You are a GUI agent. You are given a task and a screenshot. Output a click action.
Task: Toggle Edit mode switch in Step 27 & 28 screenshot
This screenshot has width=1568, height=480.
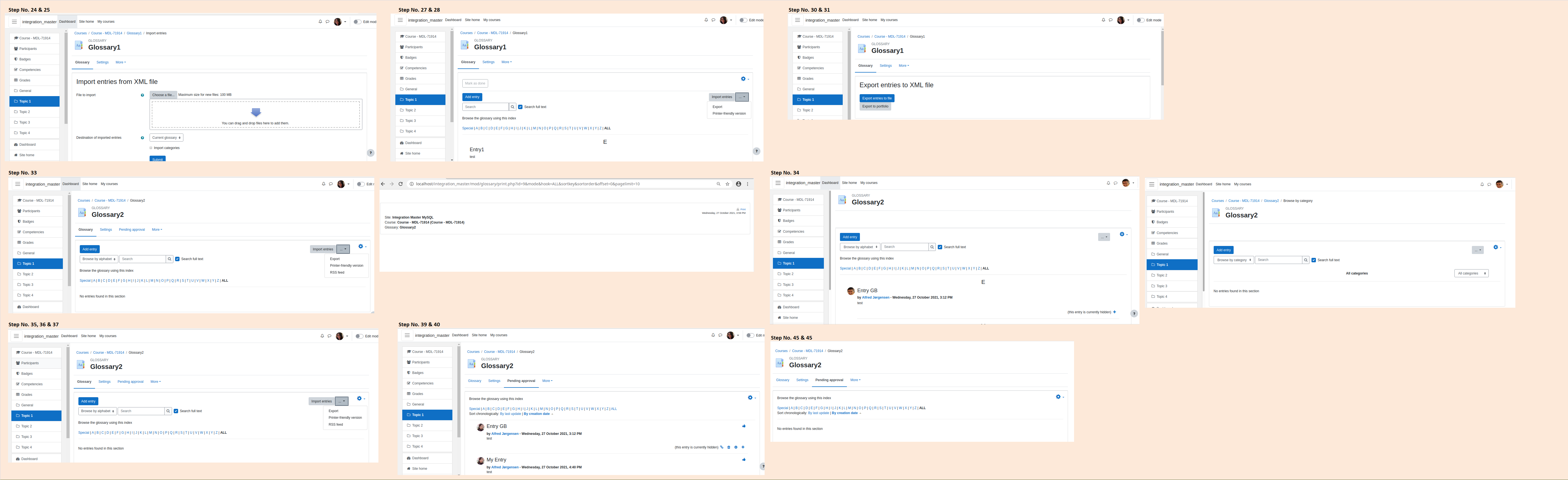pos(743,20)
